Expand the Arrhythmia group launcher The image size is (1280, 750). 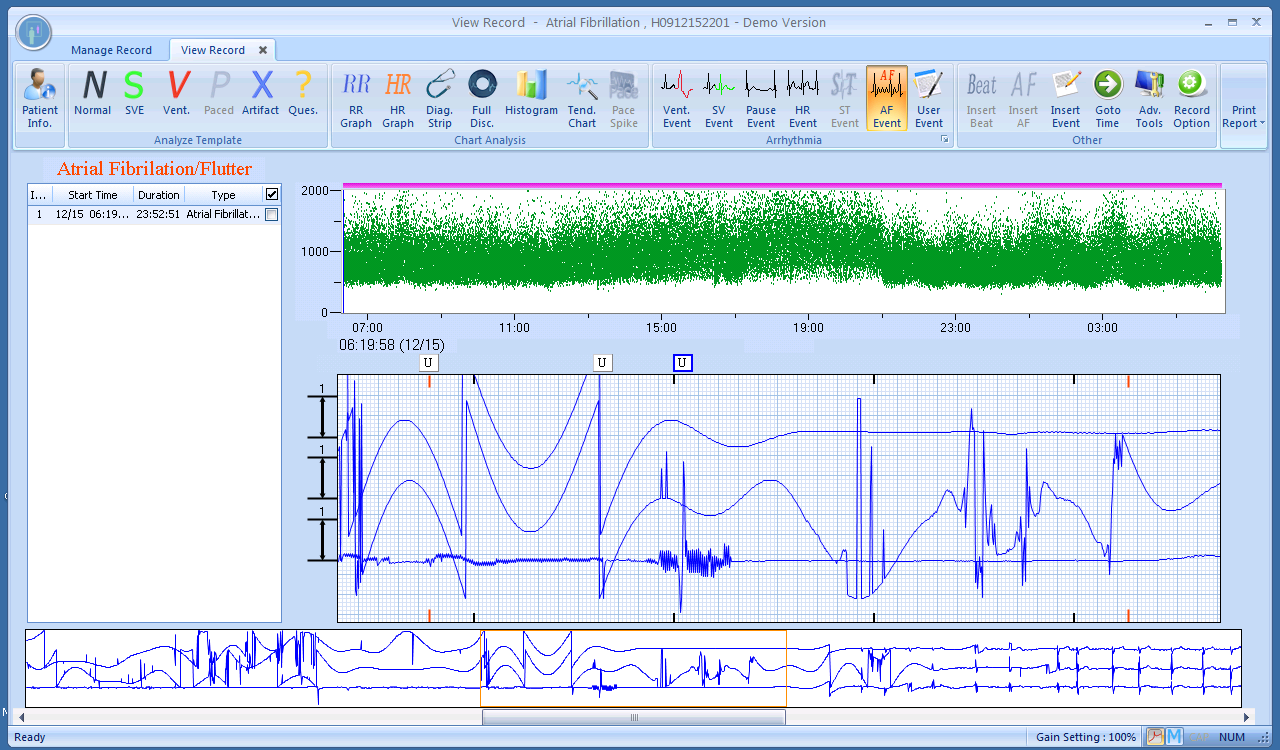tap(943, 141)
